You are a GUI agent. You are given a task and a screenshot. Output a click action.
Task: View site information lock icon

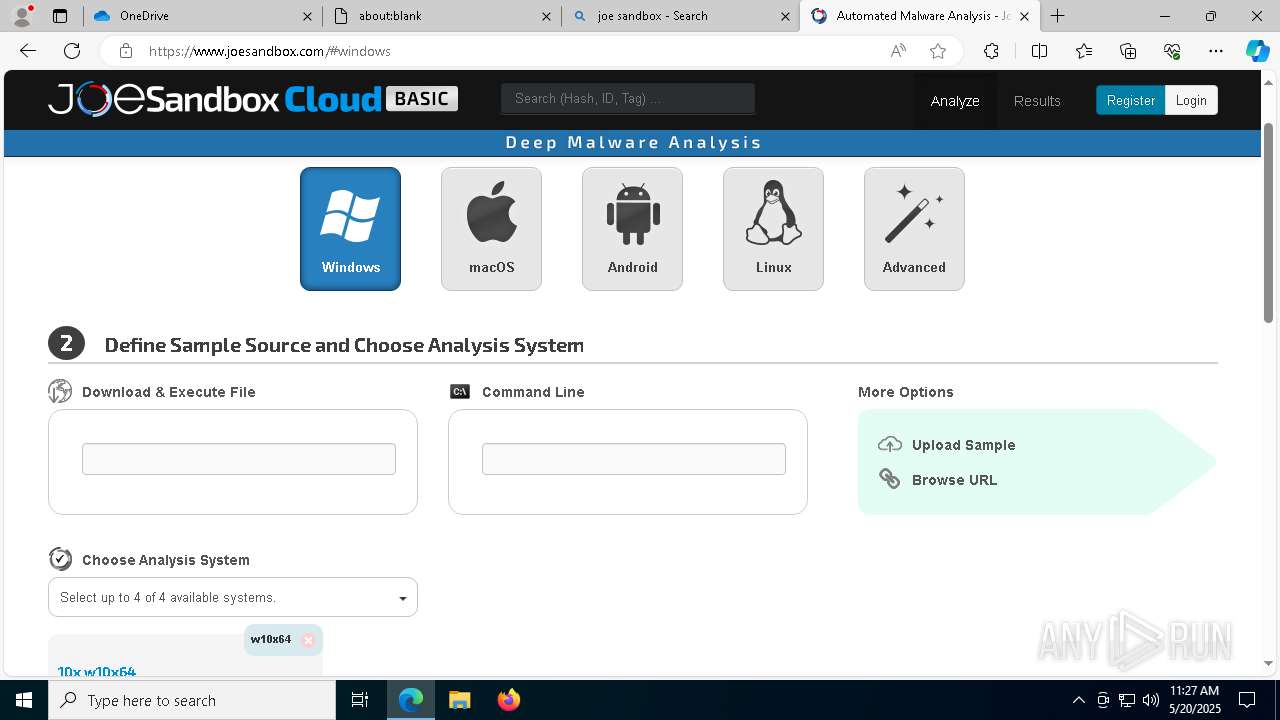pyautogui.click(x=125, y=51)
